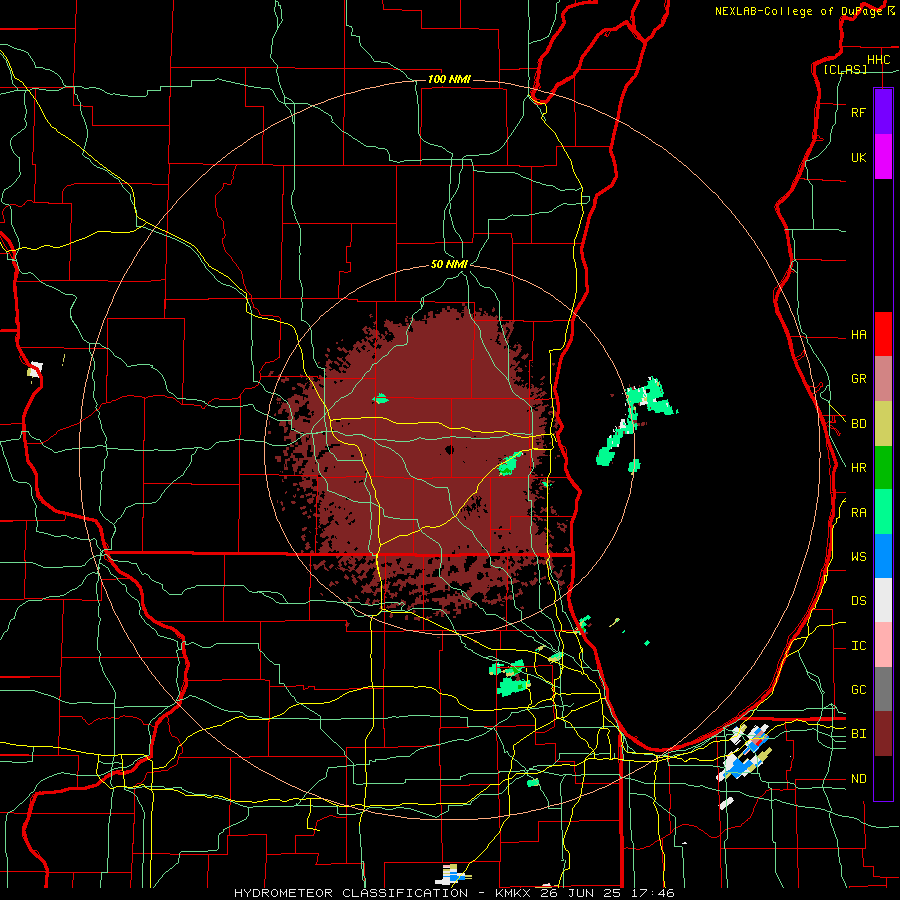900x900 pixels.
Task: Click the RF purple legend swatch
Action: tap(883, 112)
